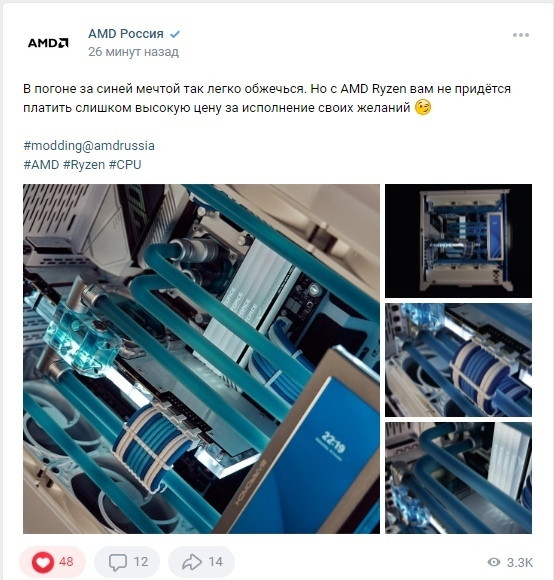
Task: Open the AMD logo avatar
Action: point(48,43)
